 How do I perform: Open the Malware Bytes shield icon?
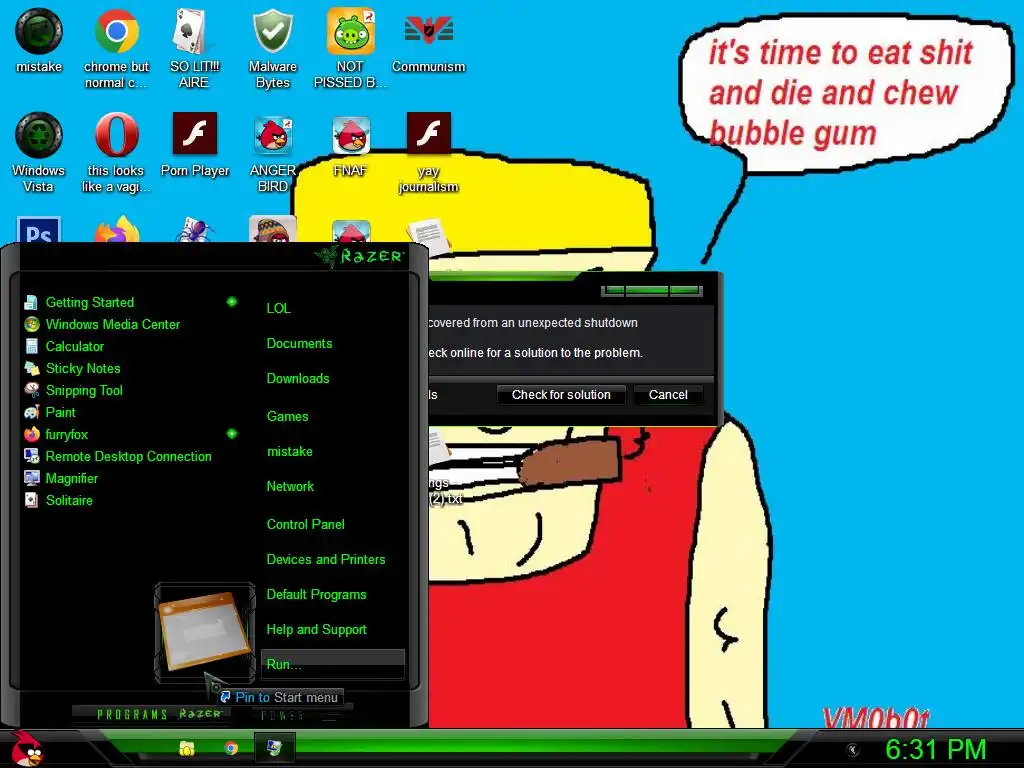(272, 48)
